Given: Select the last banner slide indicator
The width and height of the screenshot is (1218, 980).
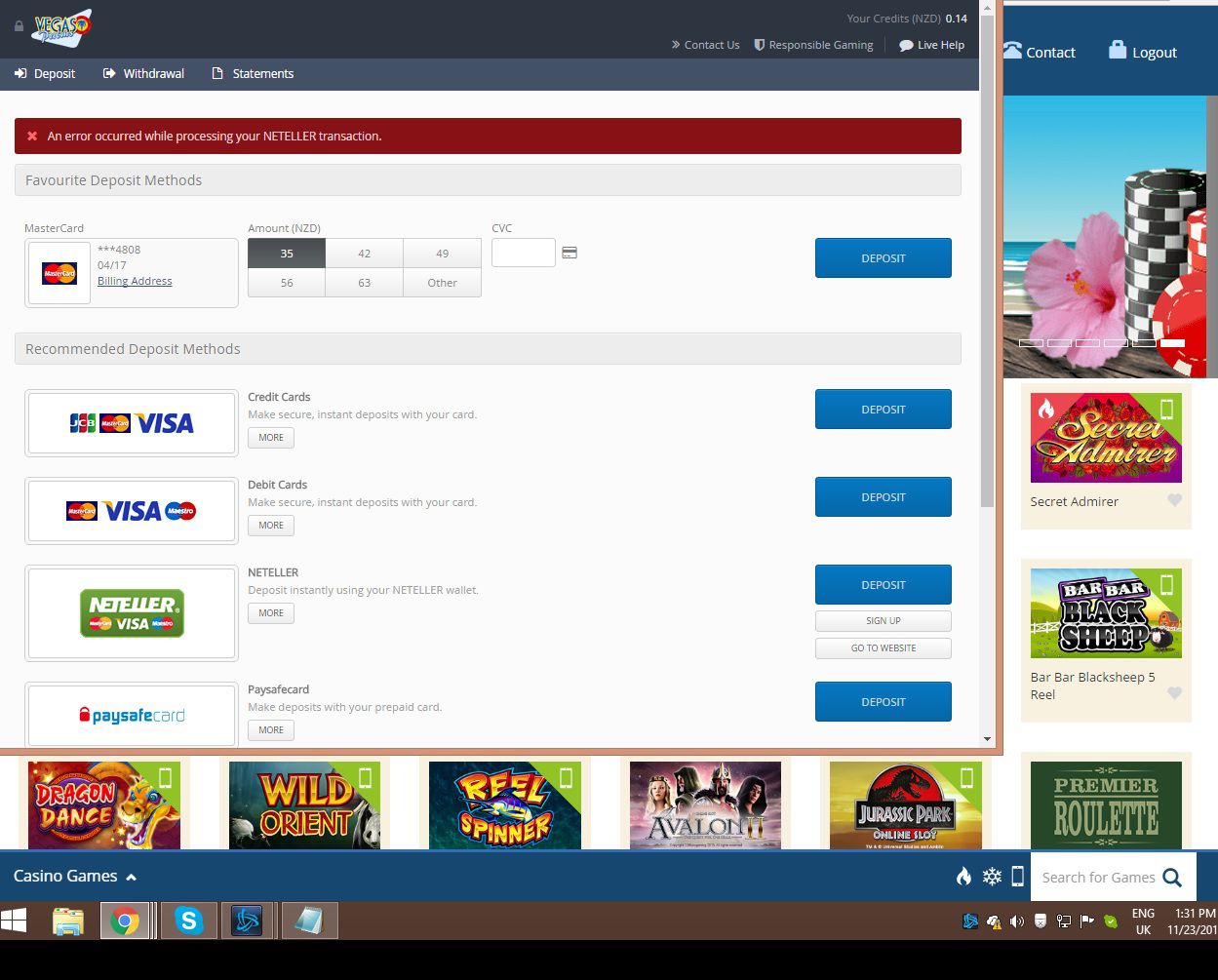Looking at the screenshot, I should [x=1173, y=343].
